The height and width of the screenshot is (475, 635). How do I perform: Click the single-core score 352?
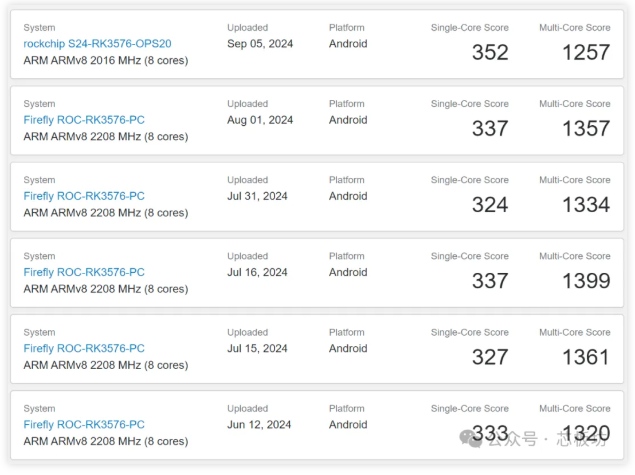pos(490,52)
